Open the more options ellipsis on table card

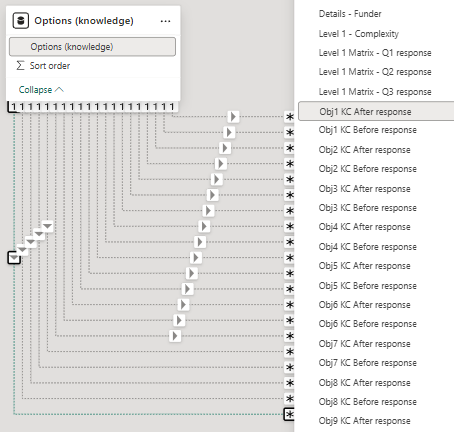click(x=165, y=21)
